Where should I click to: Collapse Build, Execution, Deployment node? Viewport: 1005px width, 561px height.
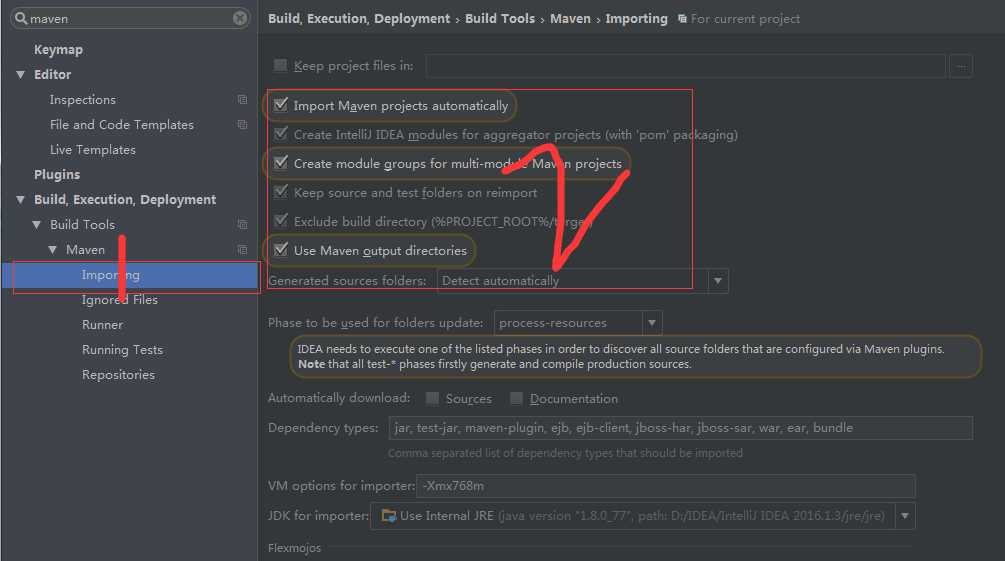21,199
